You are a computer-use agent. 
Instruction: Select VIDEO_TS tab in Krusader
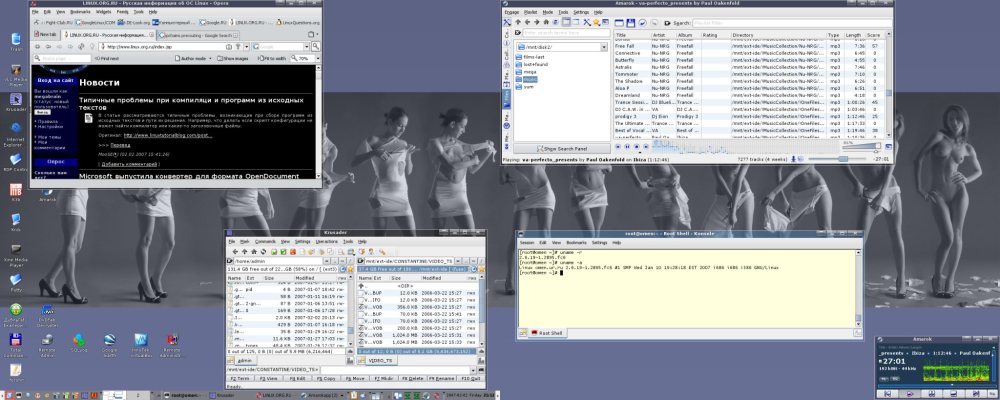(x=381, y=360)
